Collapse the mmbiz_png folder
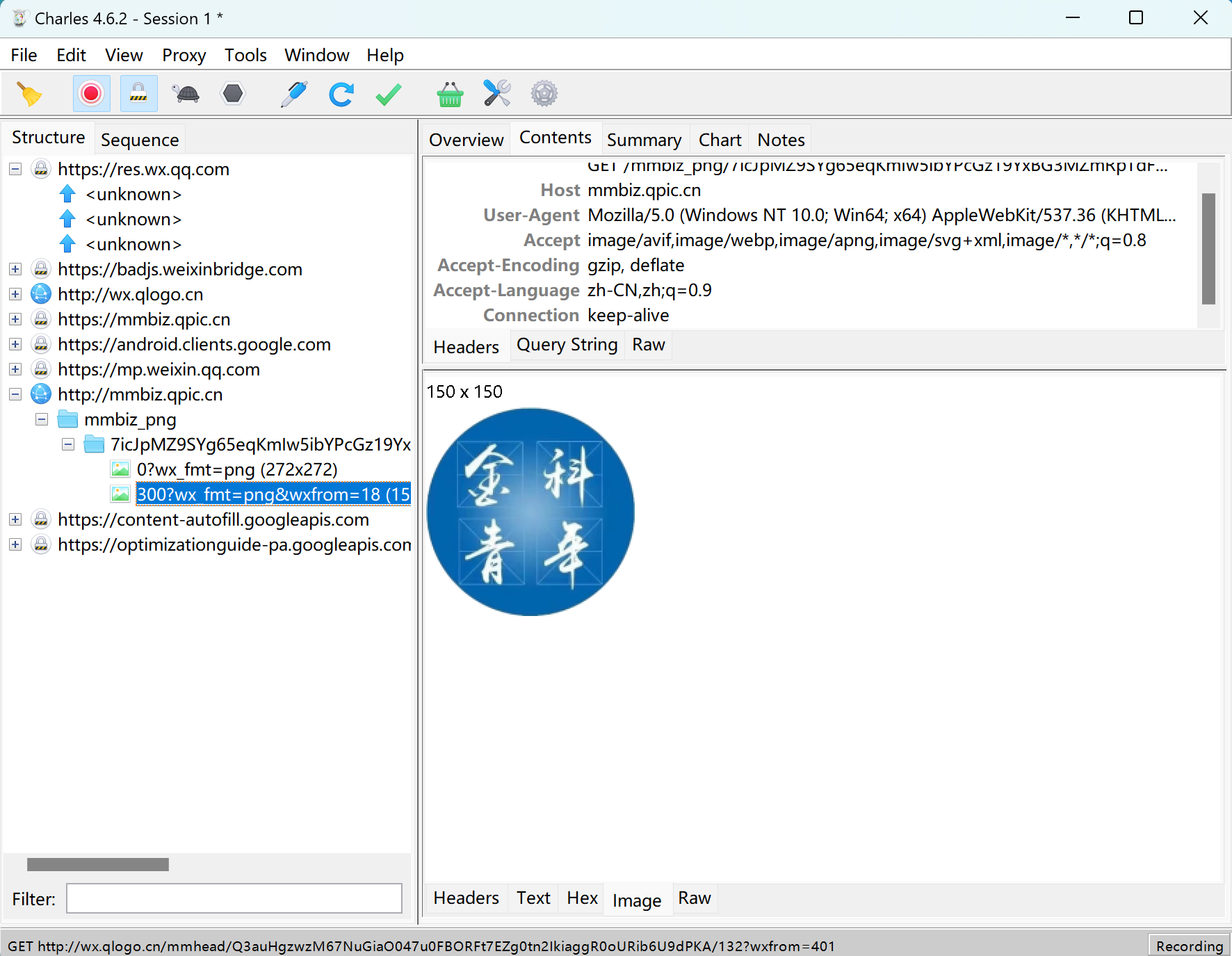Screen dimensions: 1232x956 tap(42, 419)
